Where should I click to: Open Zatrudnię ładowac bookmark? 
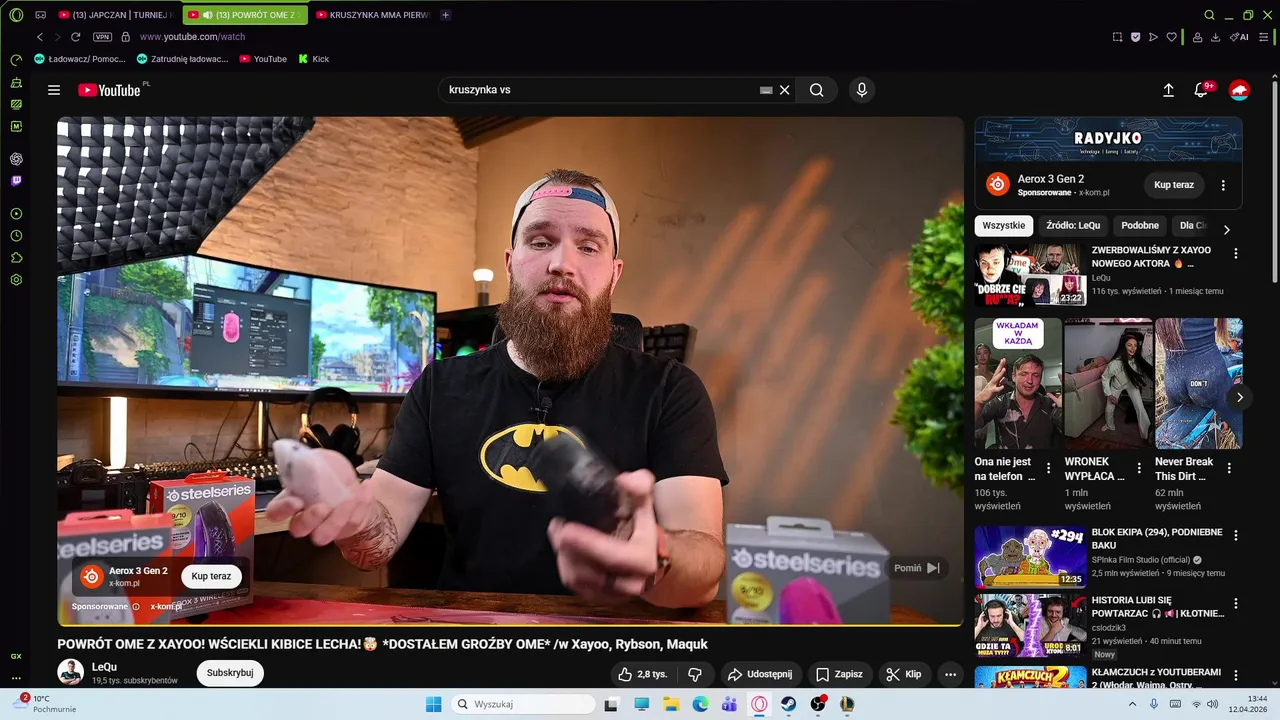pos(183,59)
